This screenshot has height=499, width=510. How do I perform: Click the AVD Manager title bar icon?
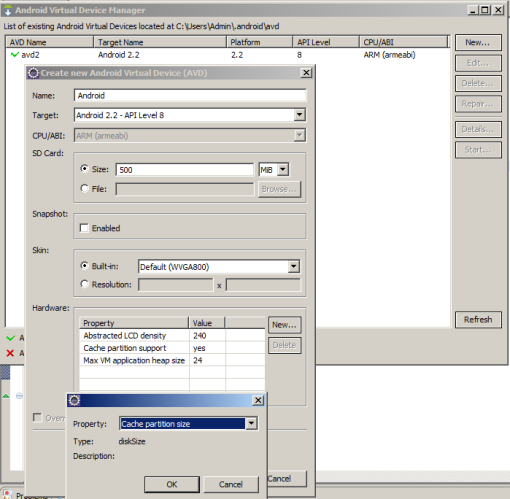[x=8, y=10]
